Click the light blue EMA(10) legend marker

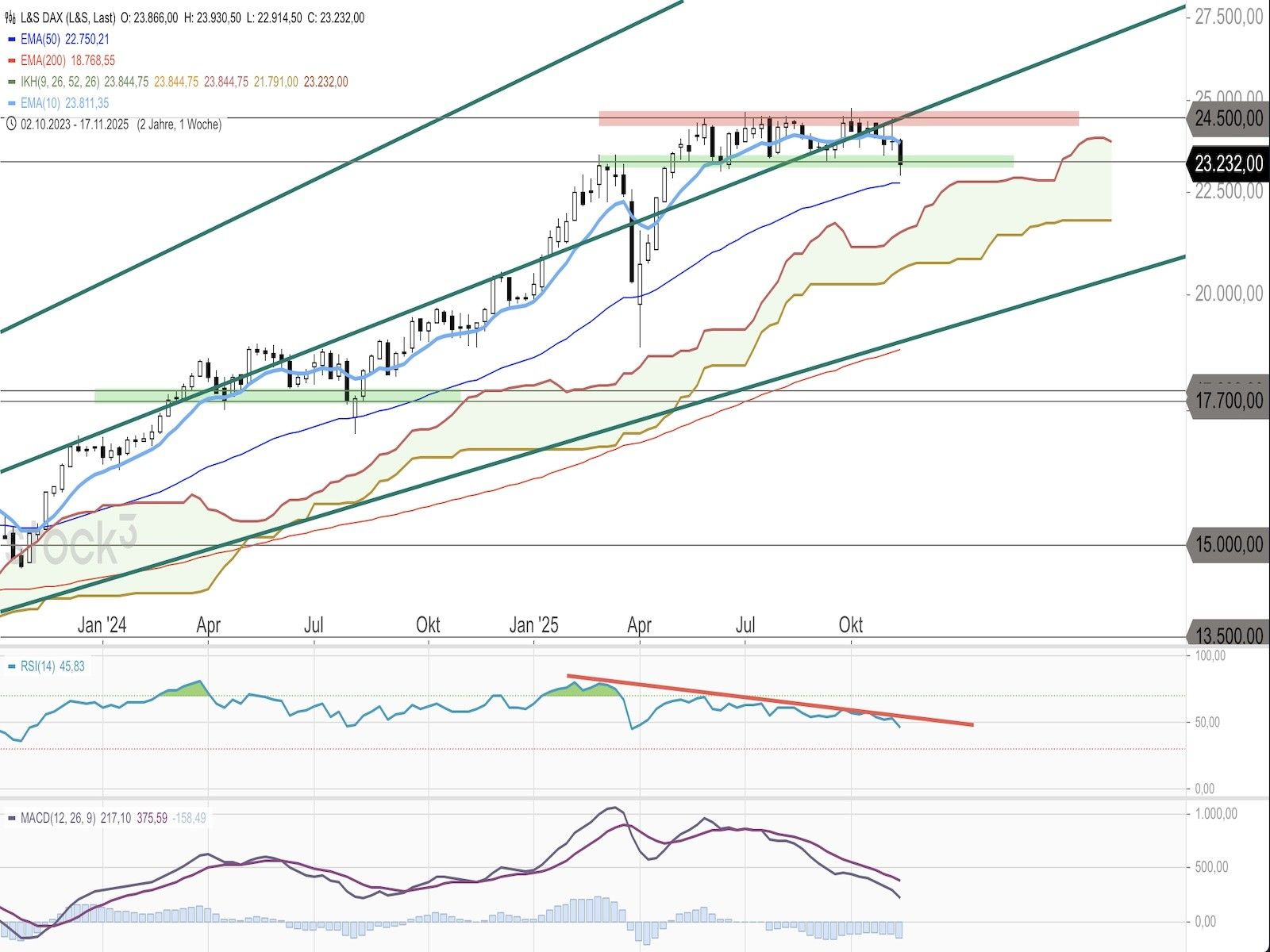pyautogui.click(x=11, y=103)
